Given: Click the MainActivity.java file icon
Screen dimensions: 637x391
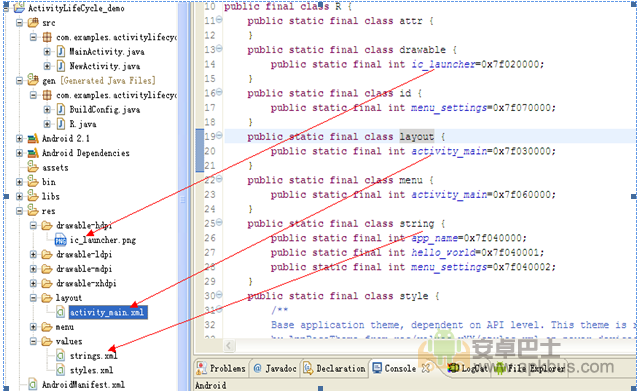Looking at the screenshot, I should click(61, 52).
